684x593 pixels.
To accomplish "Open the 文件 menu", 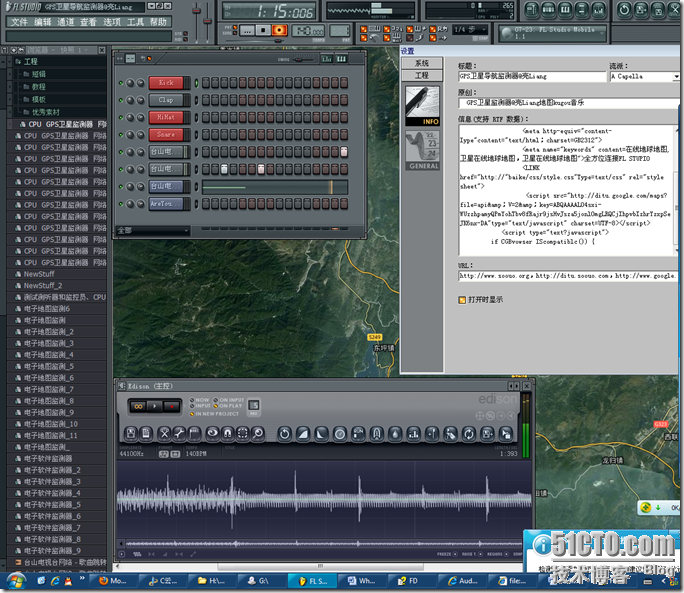I will coord(19,22).
